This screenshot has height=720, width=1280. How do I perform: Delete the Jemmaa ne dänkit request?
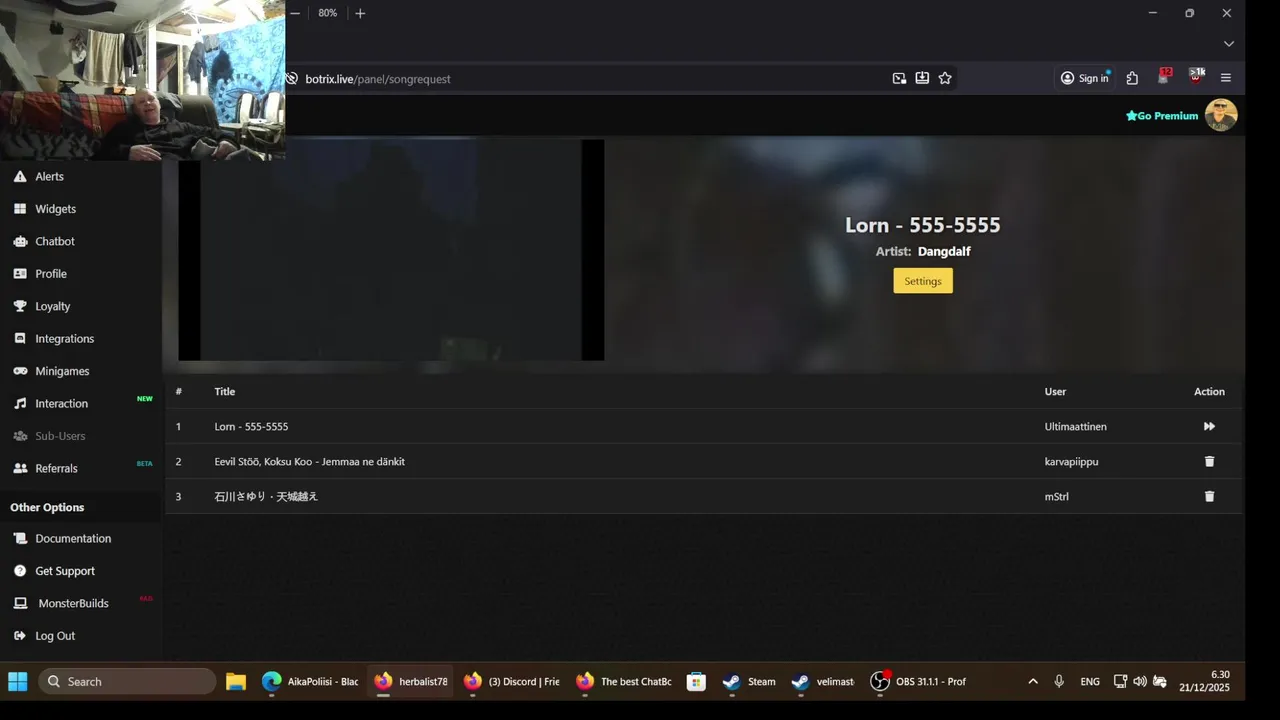[x=1209, y=461]
